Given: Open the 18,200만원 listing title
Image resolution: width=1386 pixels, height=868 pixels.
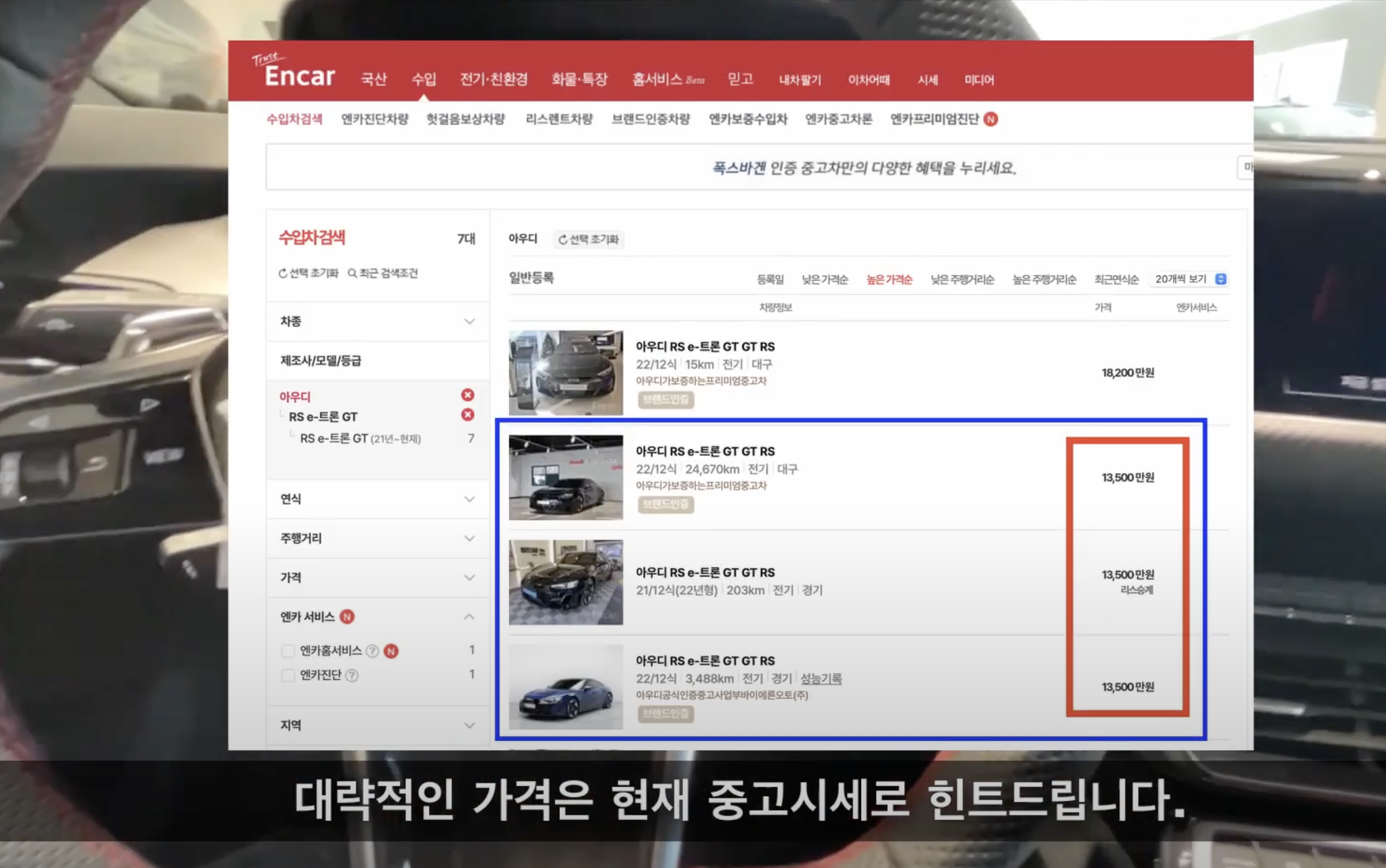Looking at the screenshot, I should tap(705, 347).
